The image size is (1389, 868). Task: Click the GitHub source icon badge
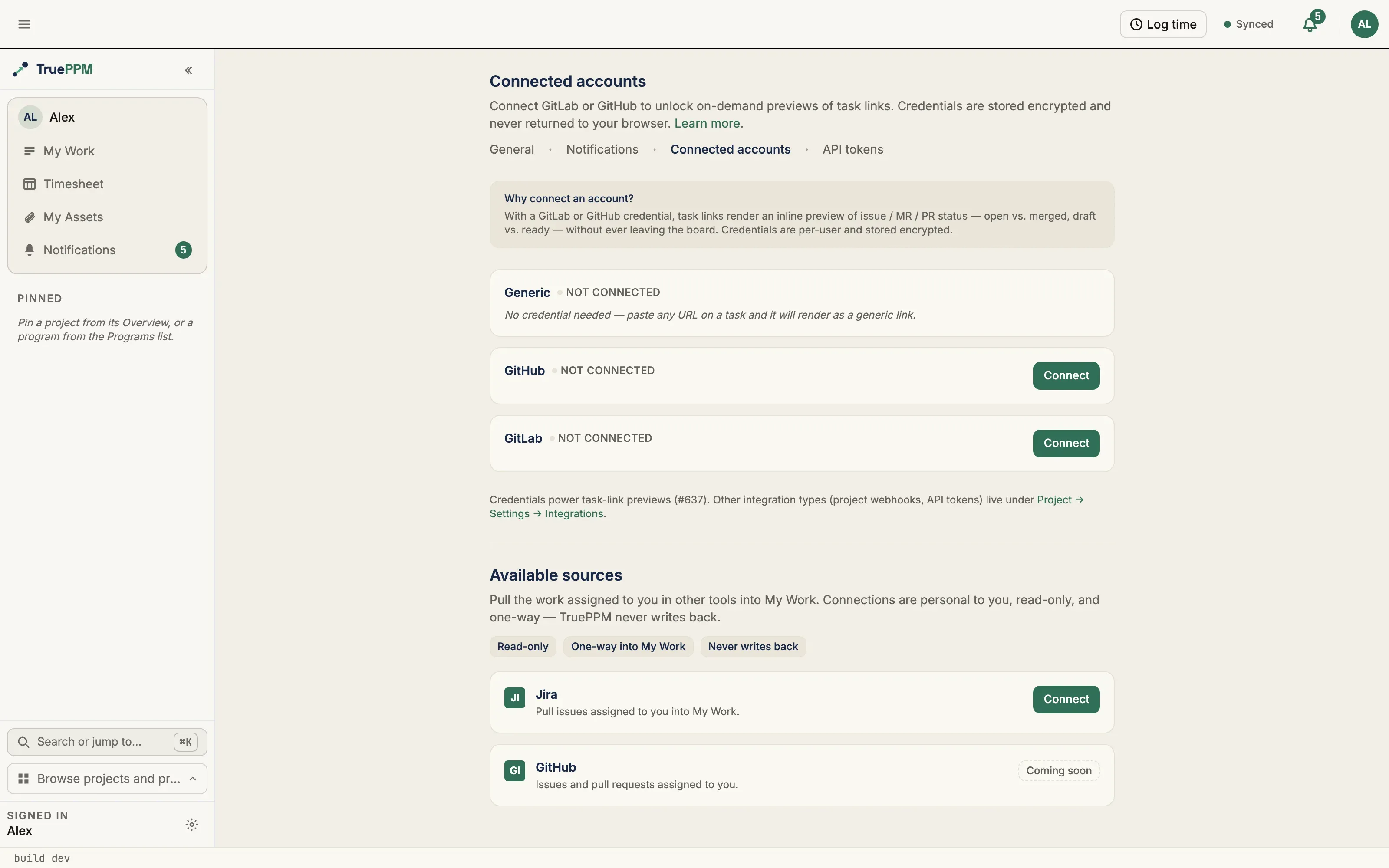point(515,771)
